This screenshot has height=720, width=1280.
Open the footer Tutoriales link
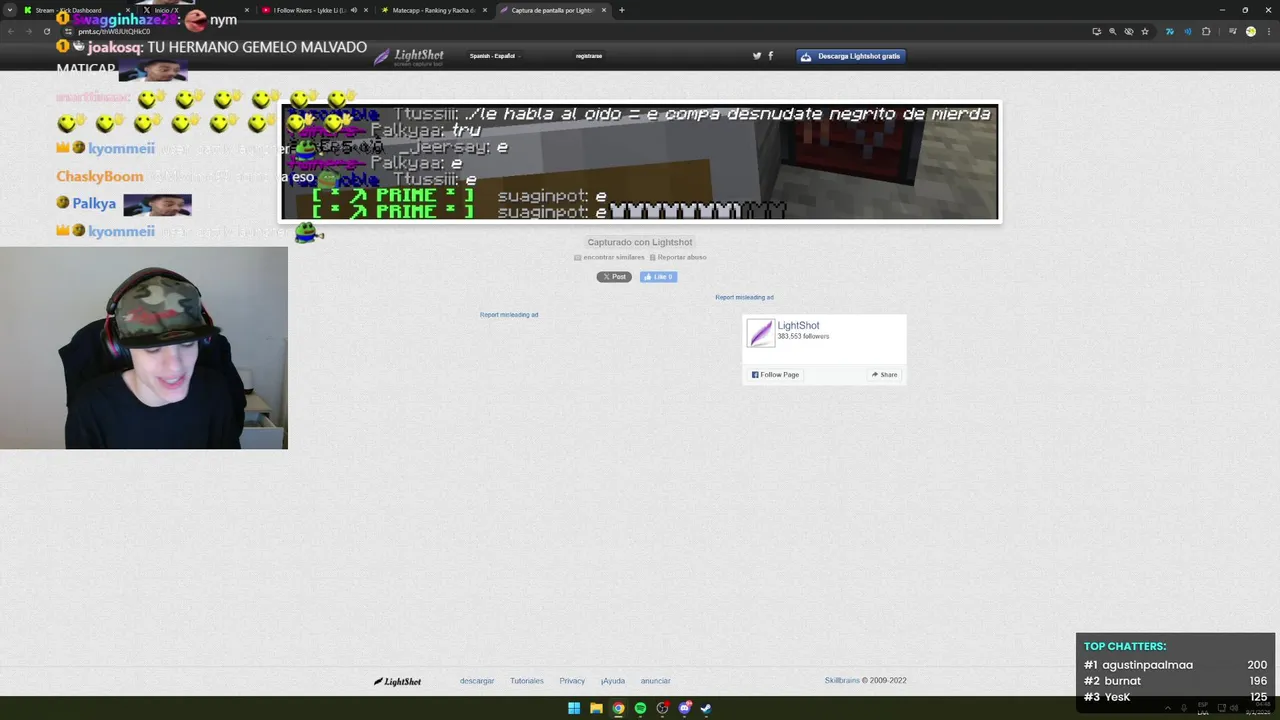click(x=527, y=681)
